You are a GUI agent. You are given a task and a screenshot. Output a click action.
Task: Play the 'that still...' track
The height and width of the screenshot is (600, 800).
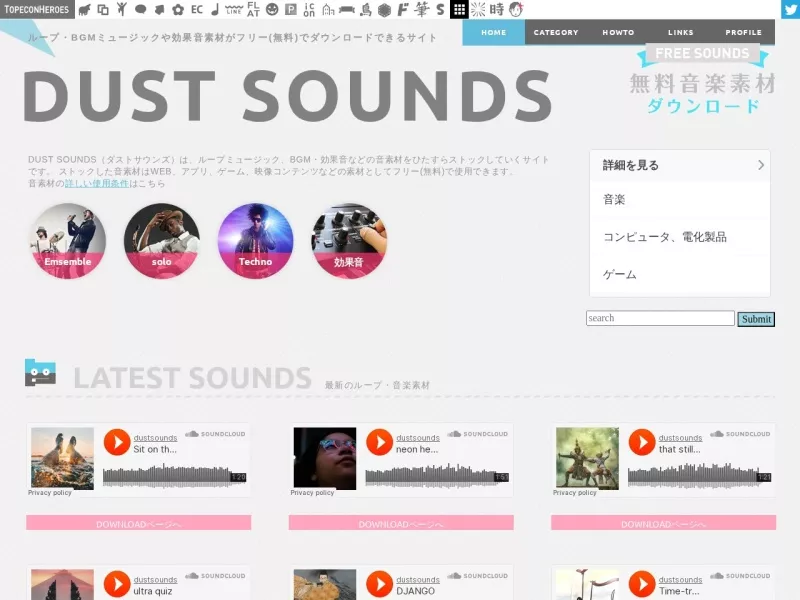pos(642,442)
